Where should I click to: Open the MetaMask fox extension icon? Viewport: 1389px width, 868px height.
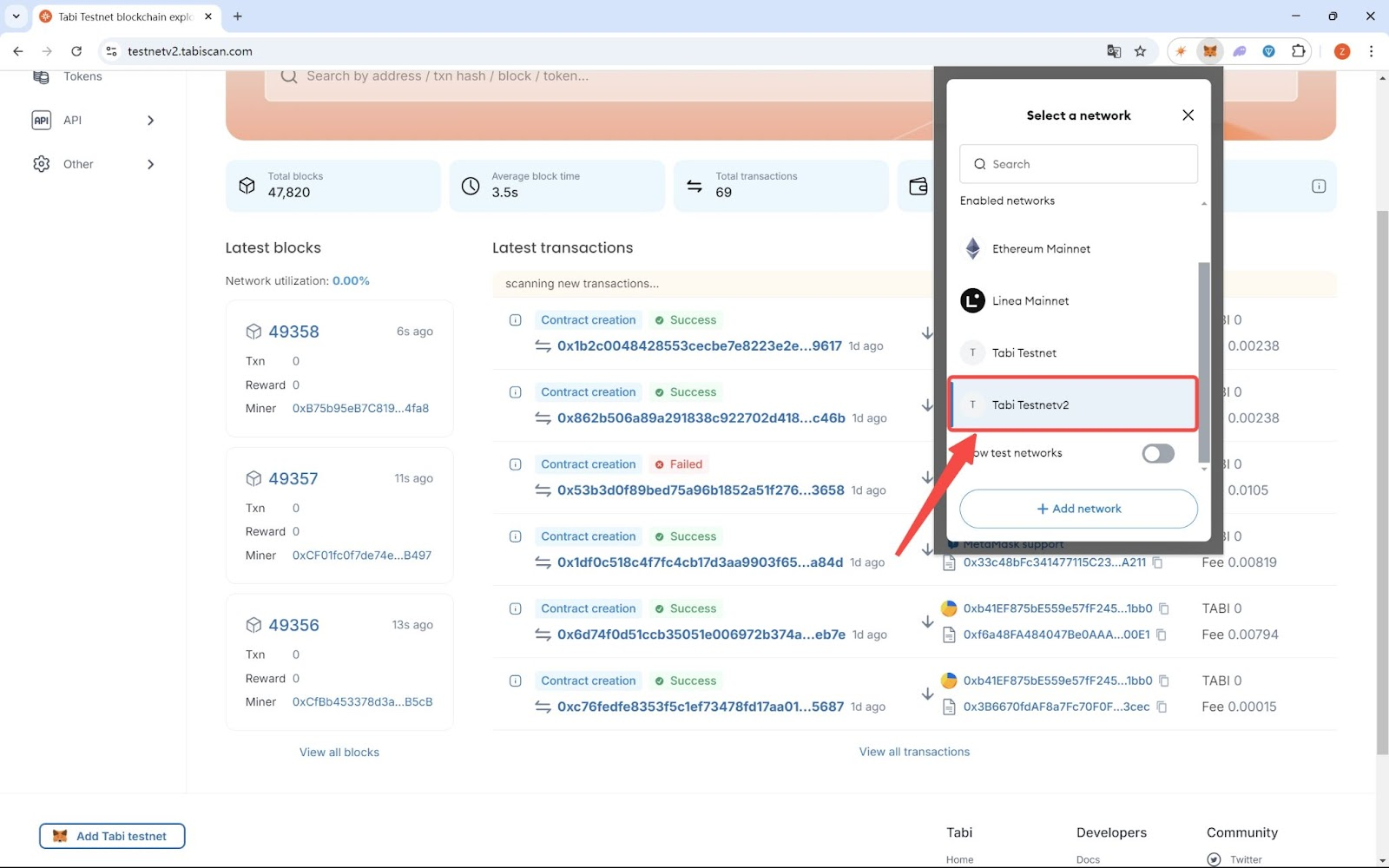1209,51
